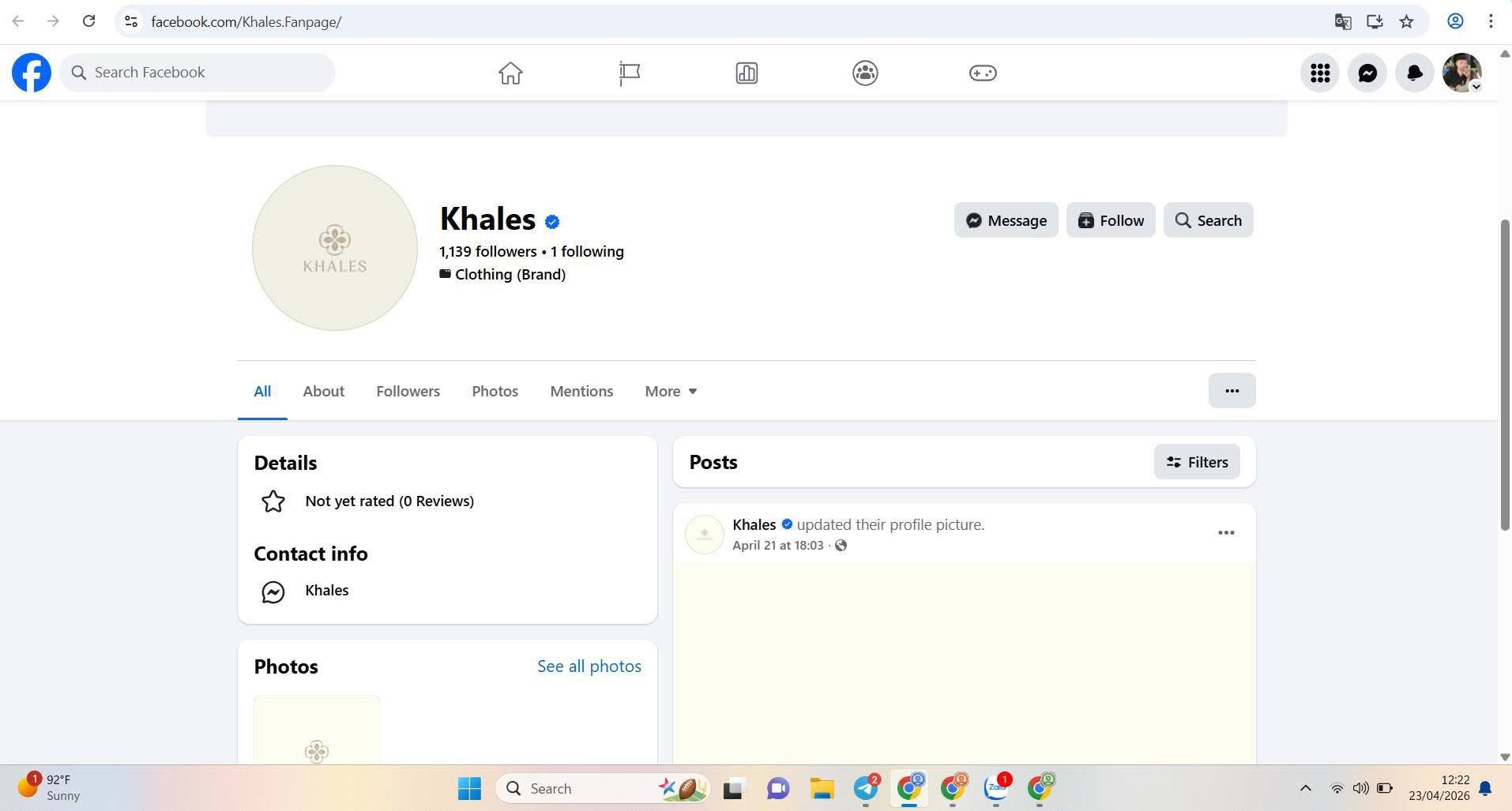1512x811 pixels.
Task: Click the install app icon in address bar
Action: [x=1375, y=21]
